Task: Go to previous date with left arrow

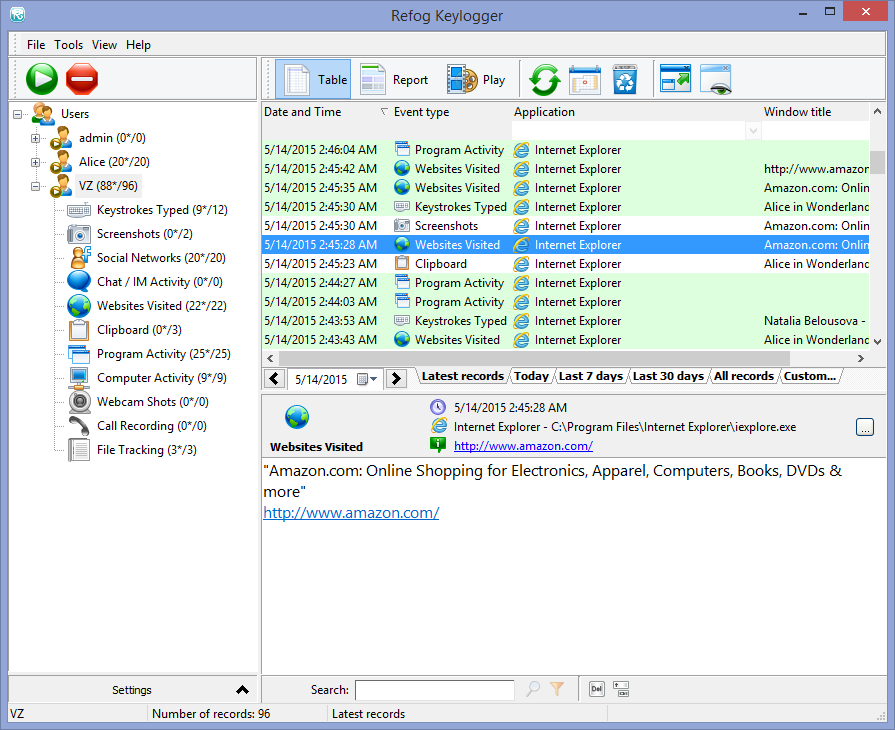Action: [x=275, y=378]
